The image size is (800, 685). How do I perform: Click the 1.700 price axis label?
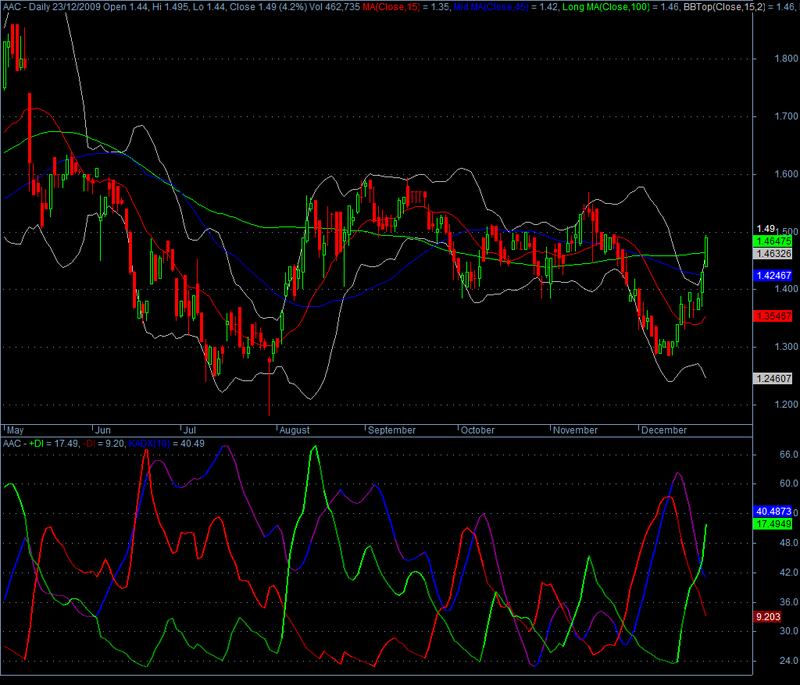tap(786, 116)
